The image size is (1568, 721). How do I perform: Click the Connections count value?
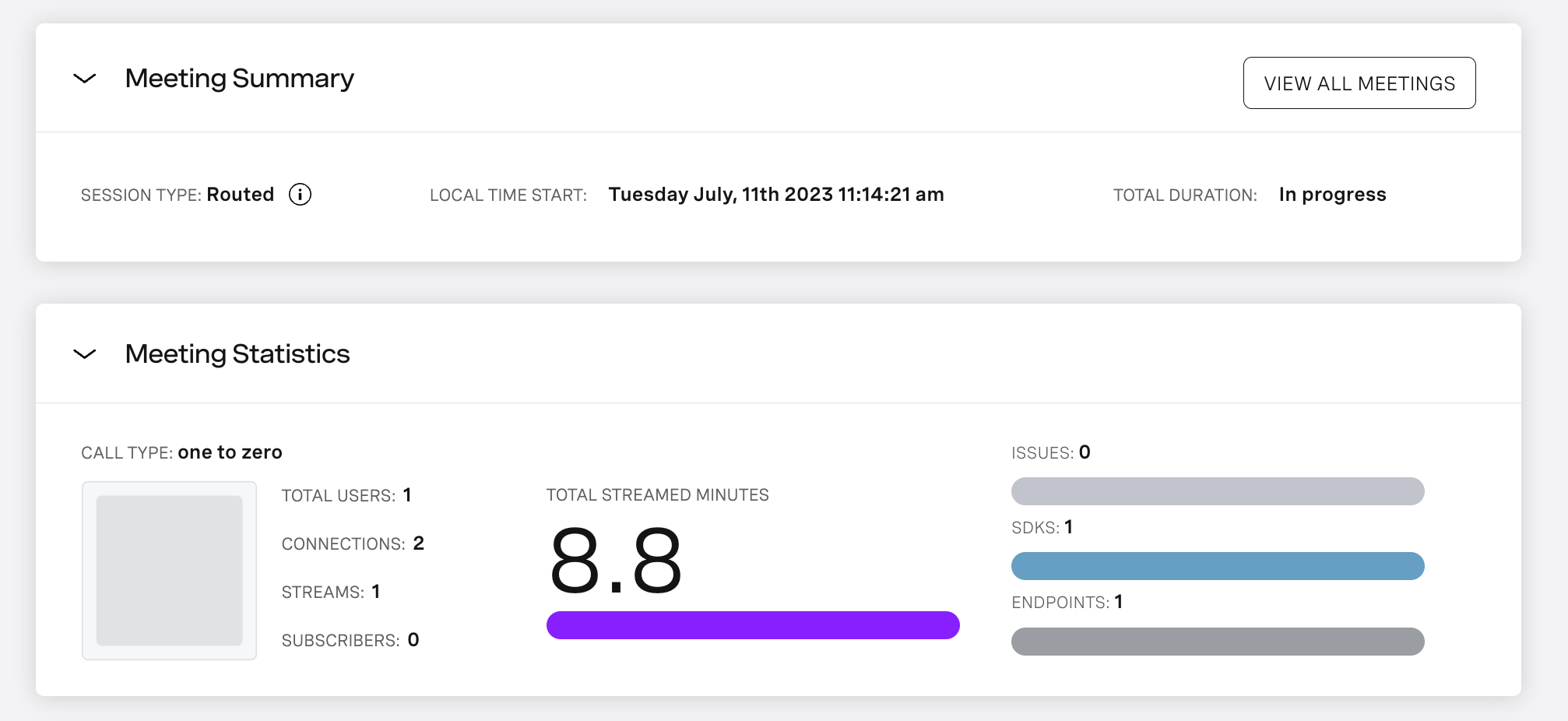(x=418, y=543)
